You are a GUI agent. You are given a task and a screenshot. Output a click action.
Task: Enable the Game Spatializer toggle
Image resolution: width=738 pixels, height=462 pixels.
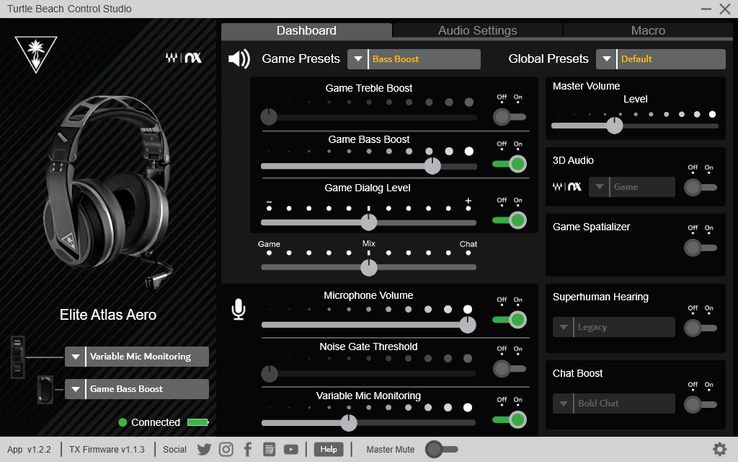[700, 247]
